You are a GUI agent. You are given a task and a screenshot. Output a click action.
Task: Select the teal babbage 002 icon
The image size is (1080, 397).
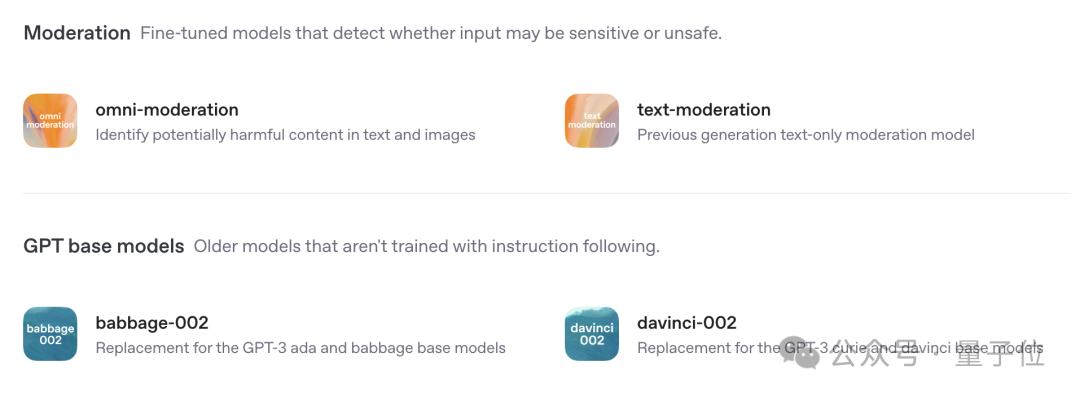pyautogui.click(x=50, y=334)
